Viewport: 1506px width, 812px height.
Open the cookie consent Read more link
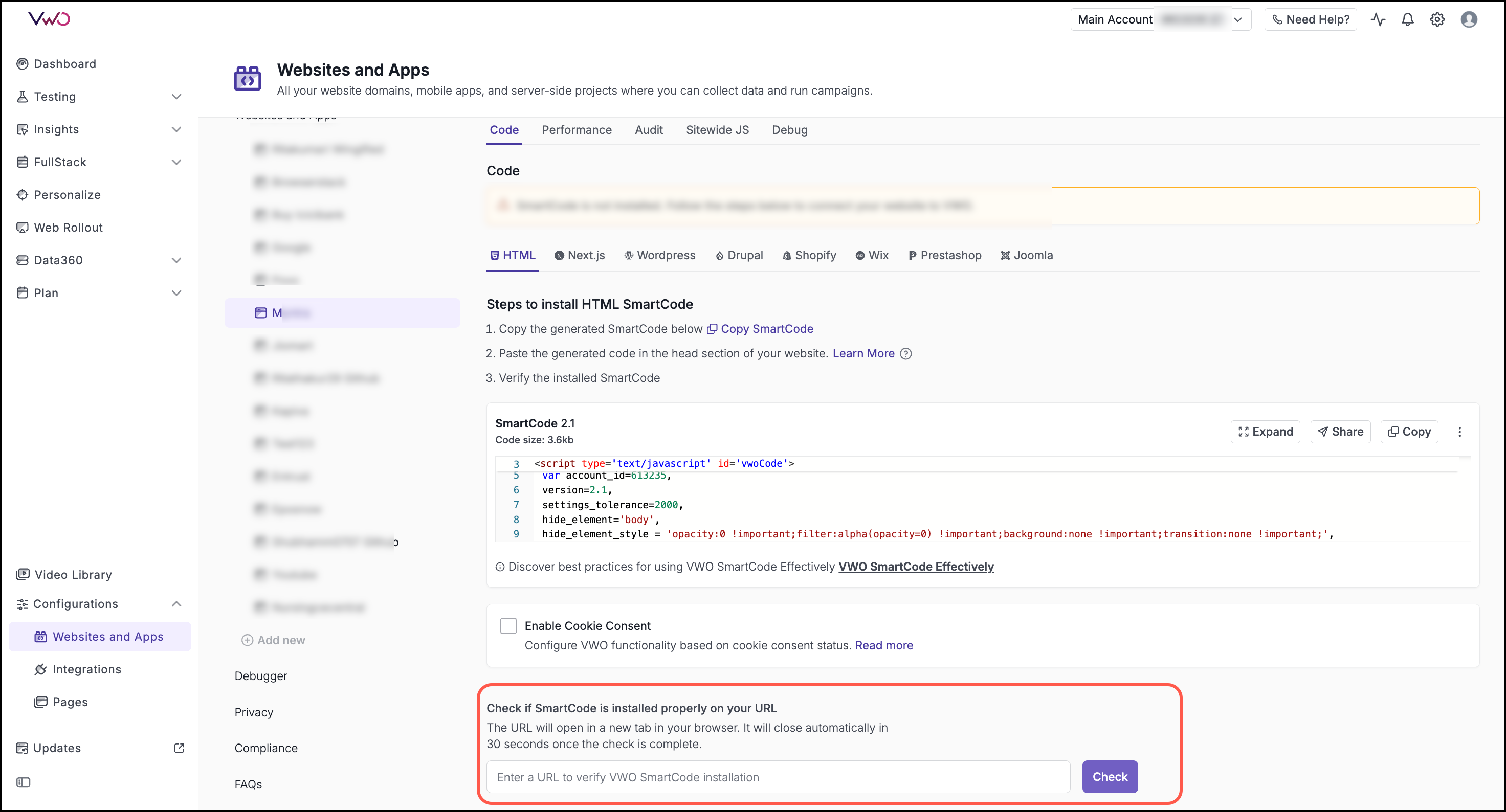884,645
